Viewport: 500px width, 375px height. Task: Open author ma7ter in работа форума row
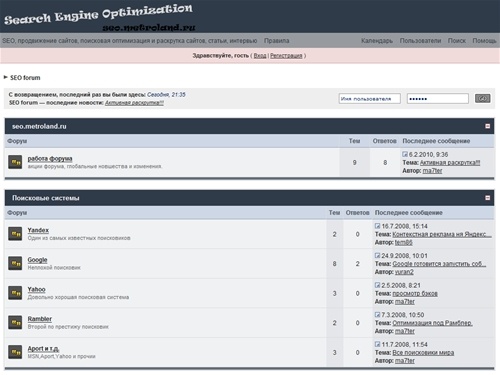point(432,171)
